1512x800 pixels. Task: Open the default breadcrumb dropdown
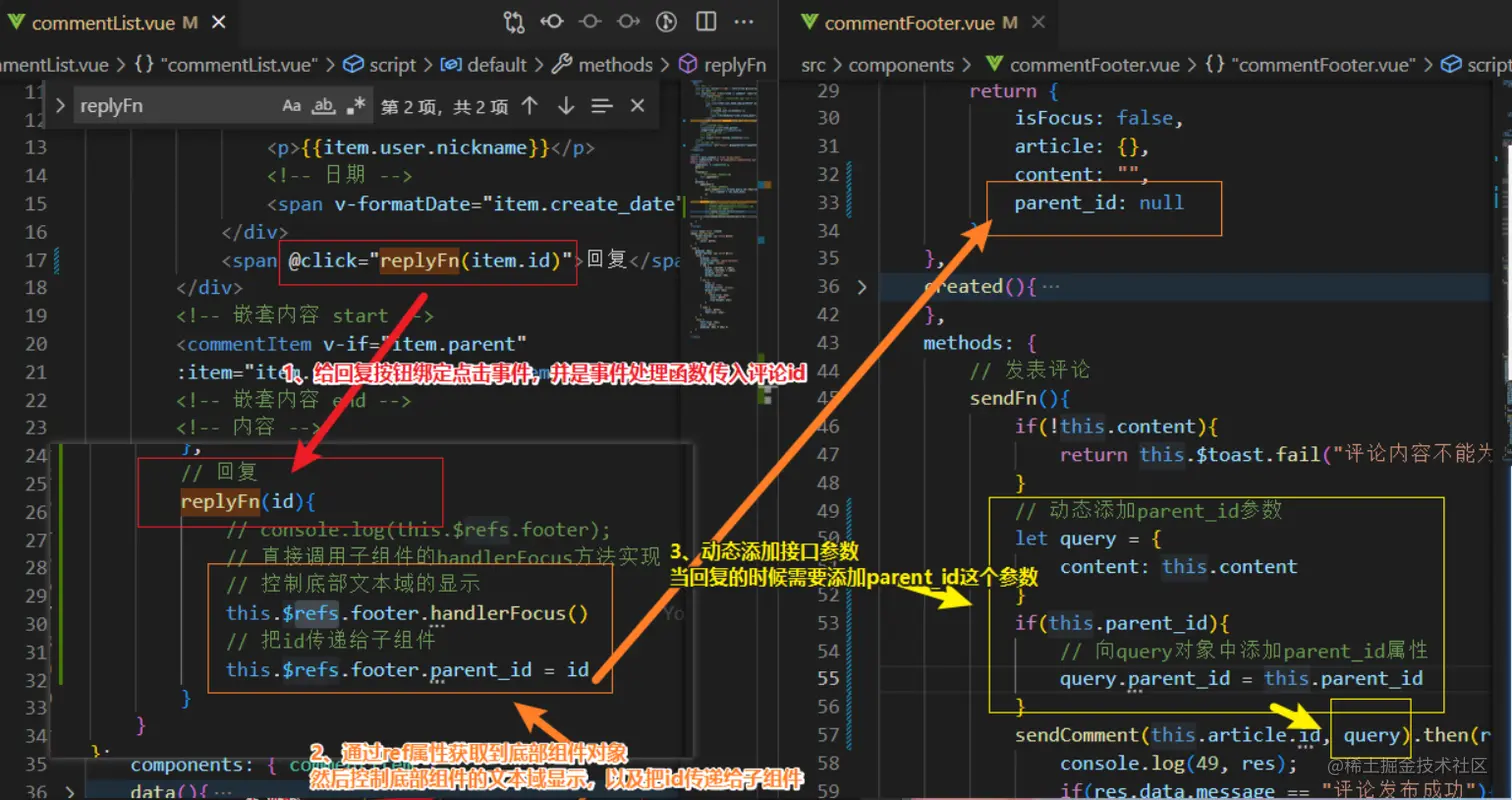[484, 65]
